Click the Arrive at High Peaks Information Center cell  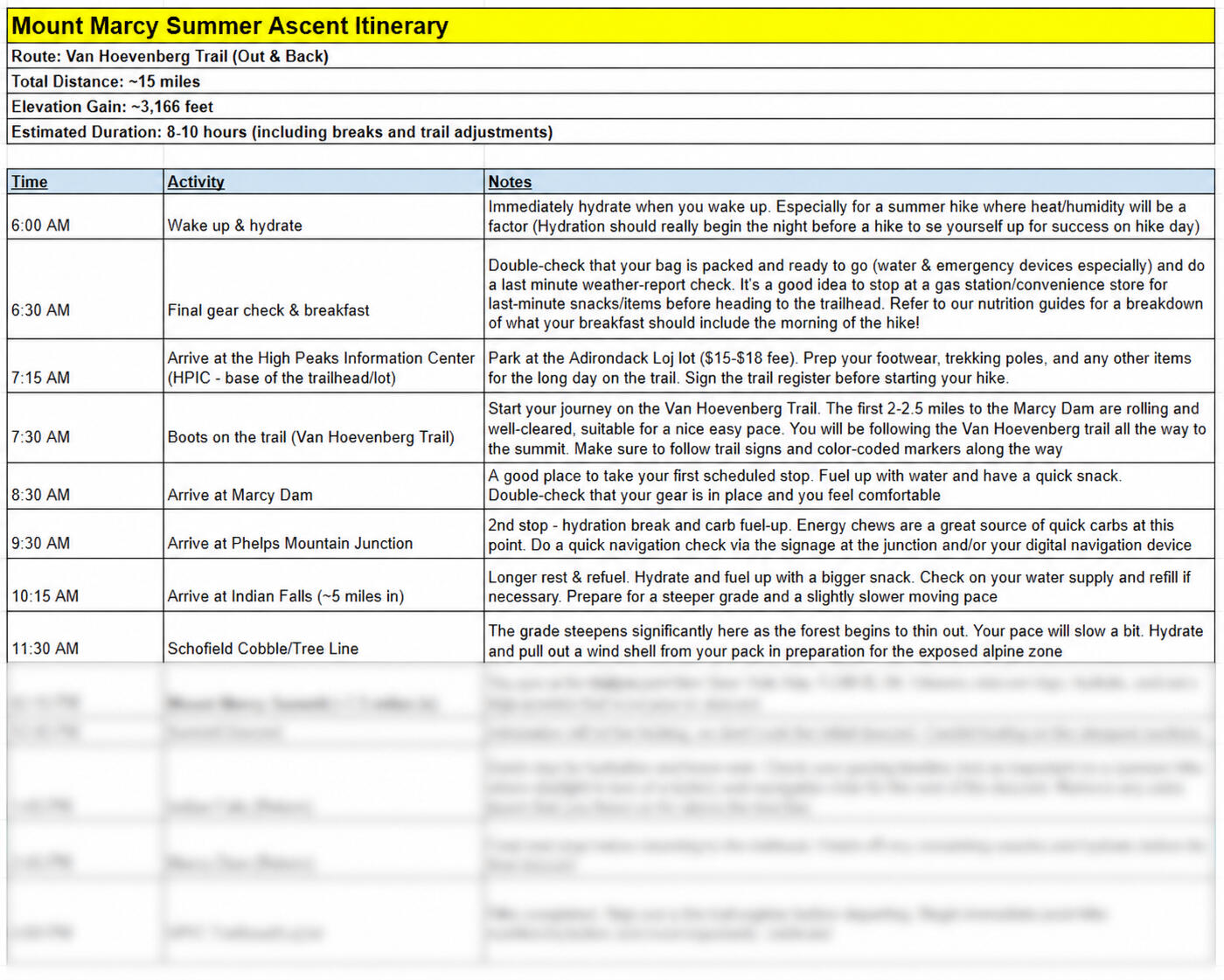[x=323, y=366]
